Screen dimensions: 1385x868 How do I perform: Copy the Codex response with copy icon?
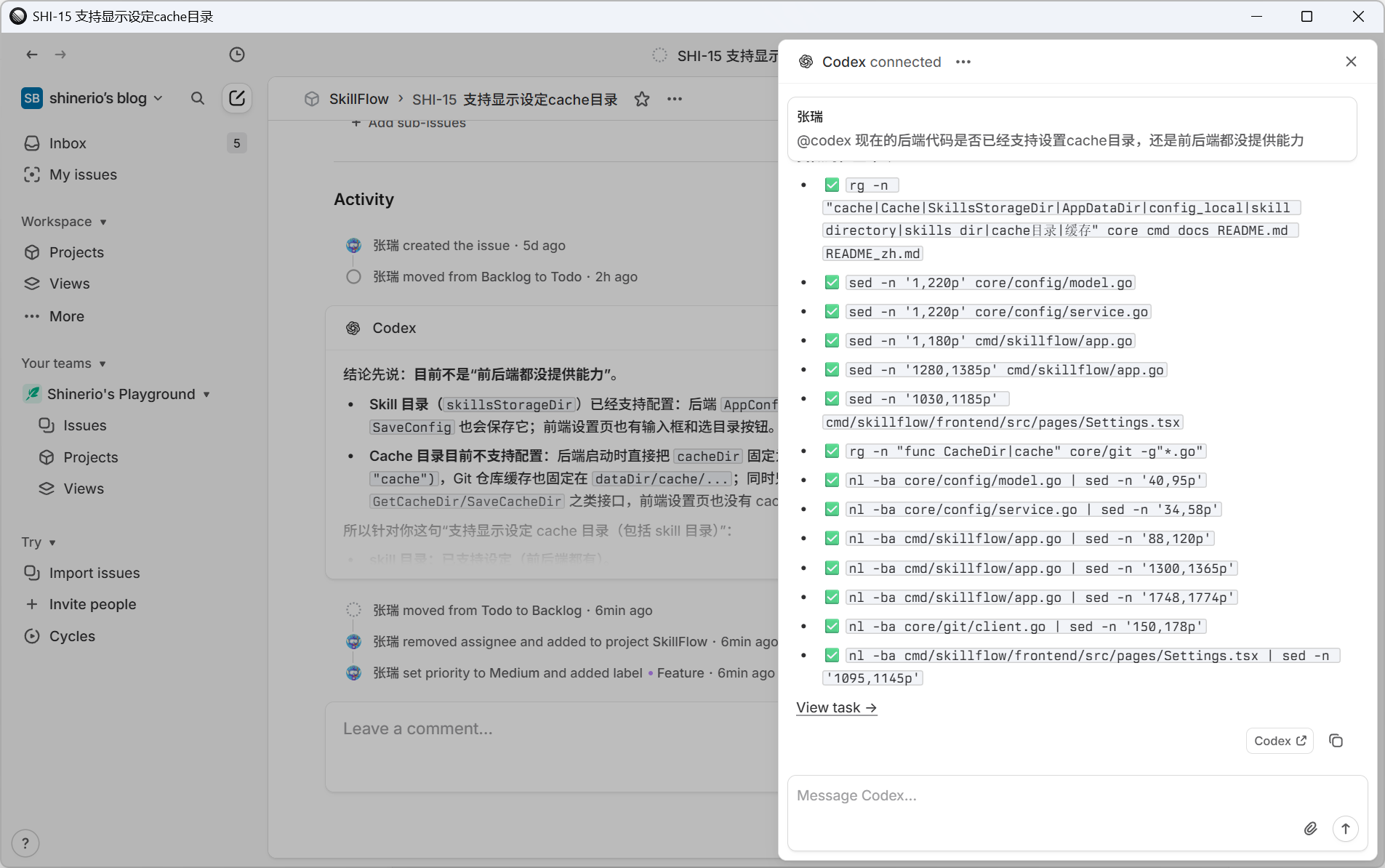[1336, 741]
